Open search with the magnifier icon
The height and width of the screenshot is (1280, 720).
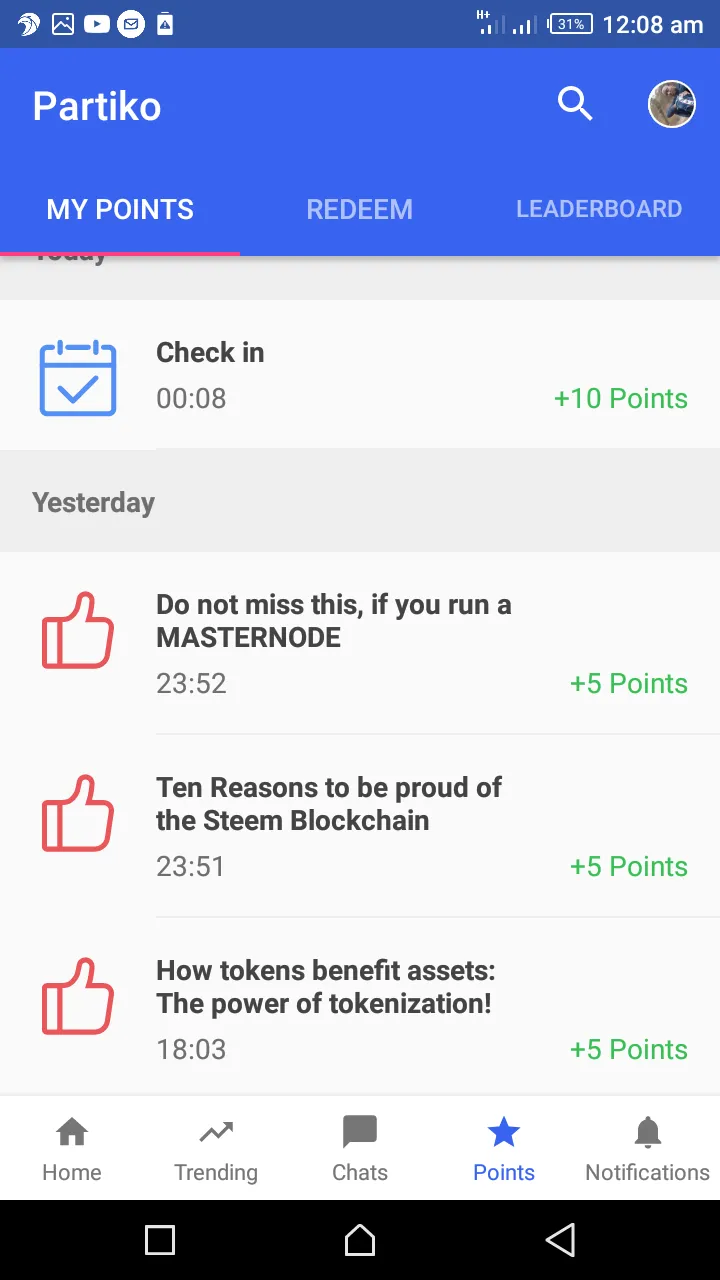click(575, 104)
